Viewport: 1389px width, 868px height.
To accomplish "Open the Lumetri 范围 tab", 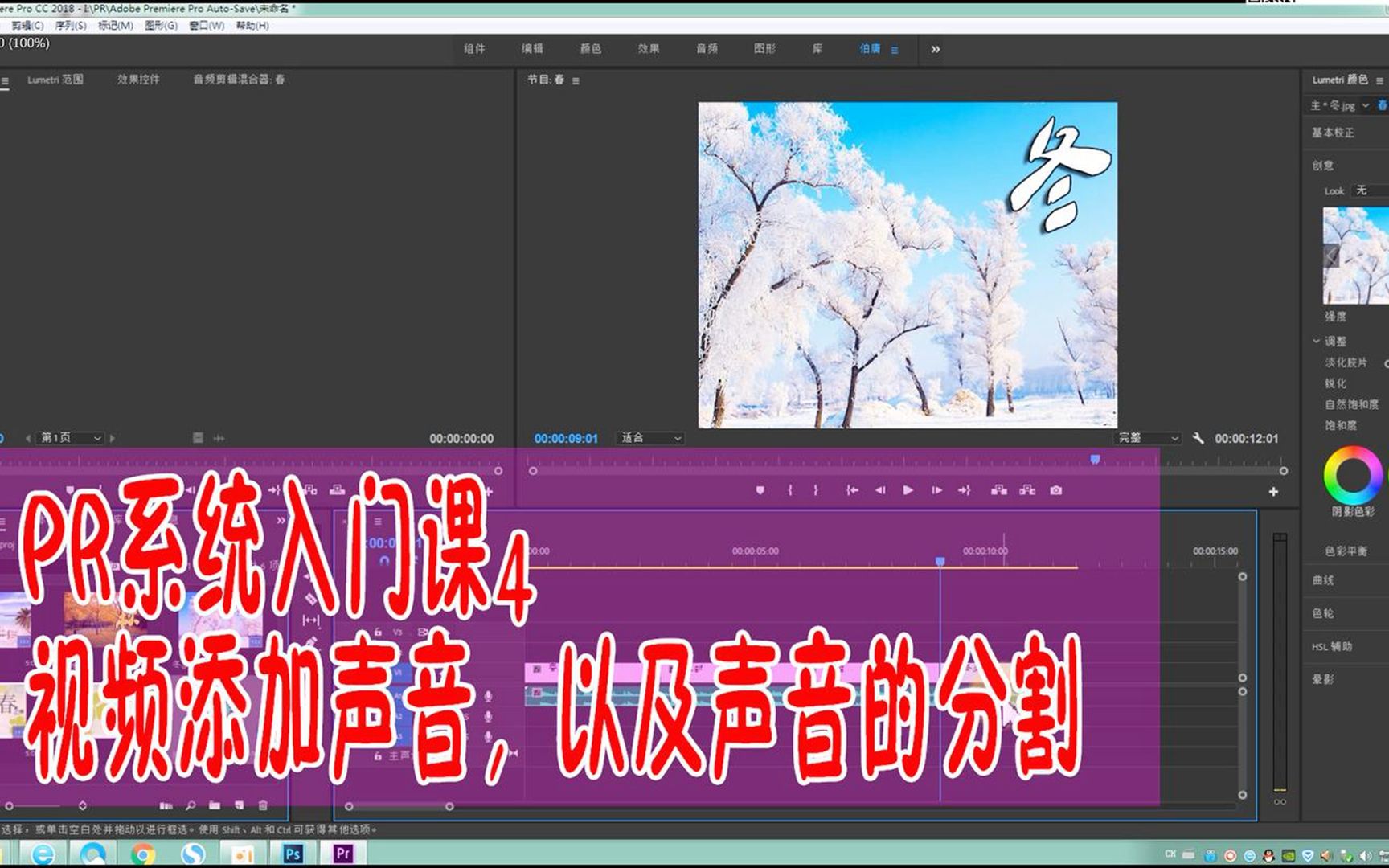I will (55, 80).
